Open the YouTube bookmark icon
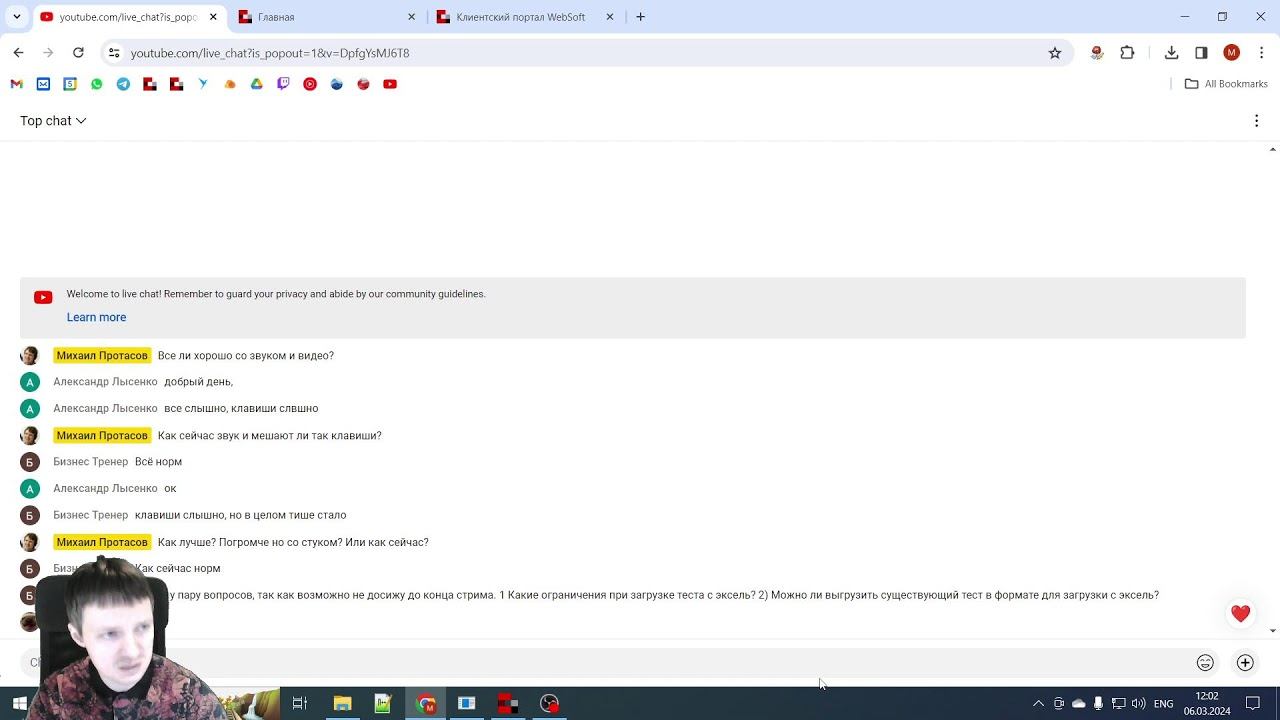 coord(390,84)
